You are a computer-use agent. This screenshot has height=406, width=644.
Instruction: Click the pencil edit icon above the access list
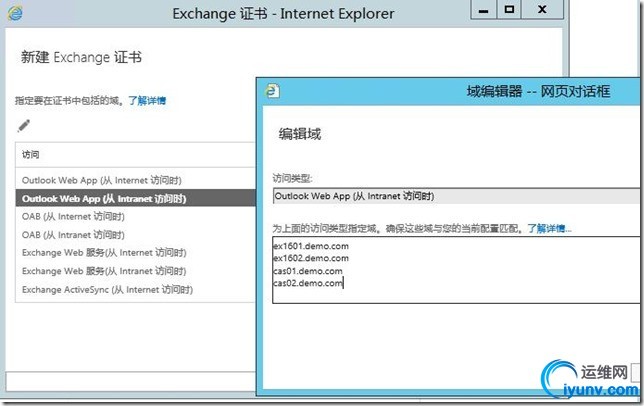pyautogui.click(x=24, y=126)
